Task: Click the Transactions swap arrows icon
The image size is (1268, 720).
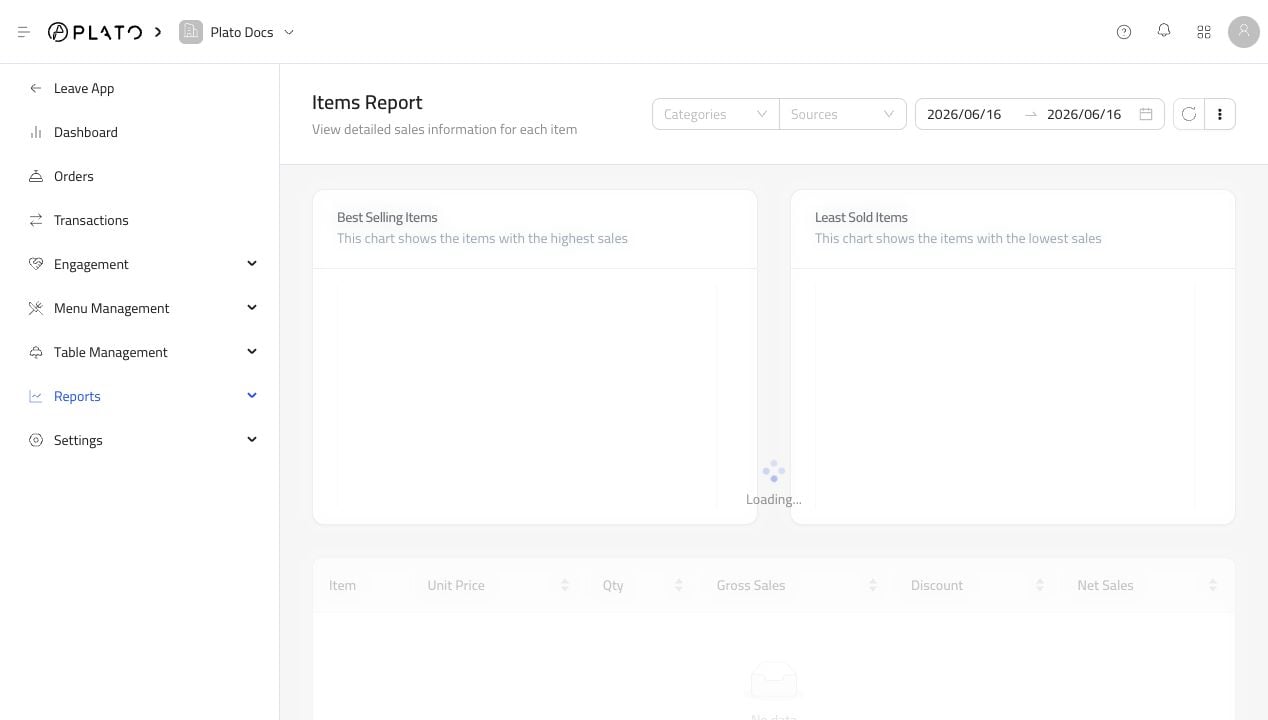Action: (36, 220)
